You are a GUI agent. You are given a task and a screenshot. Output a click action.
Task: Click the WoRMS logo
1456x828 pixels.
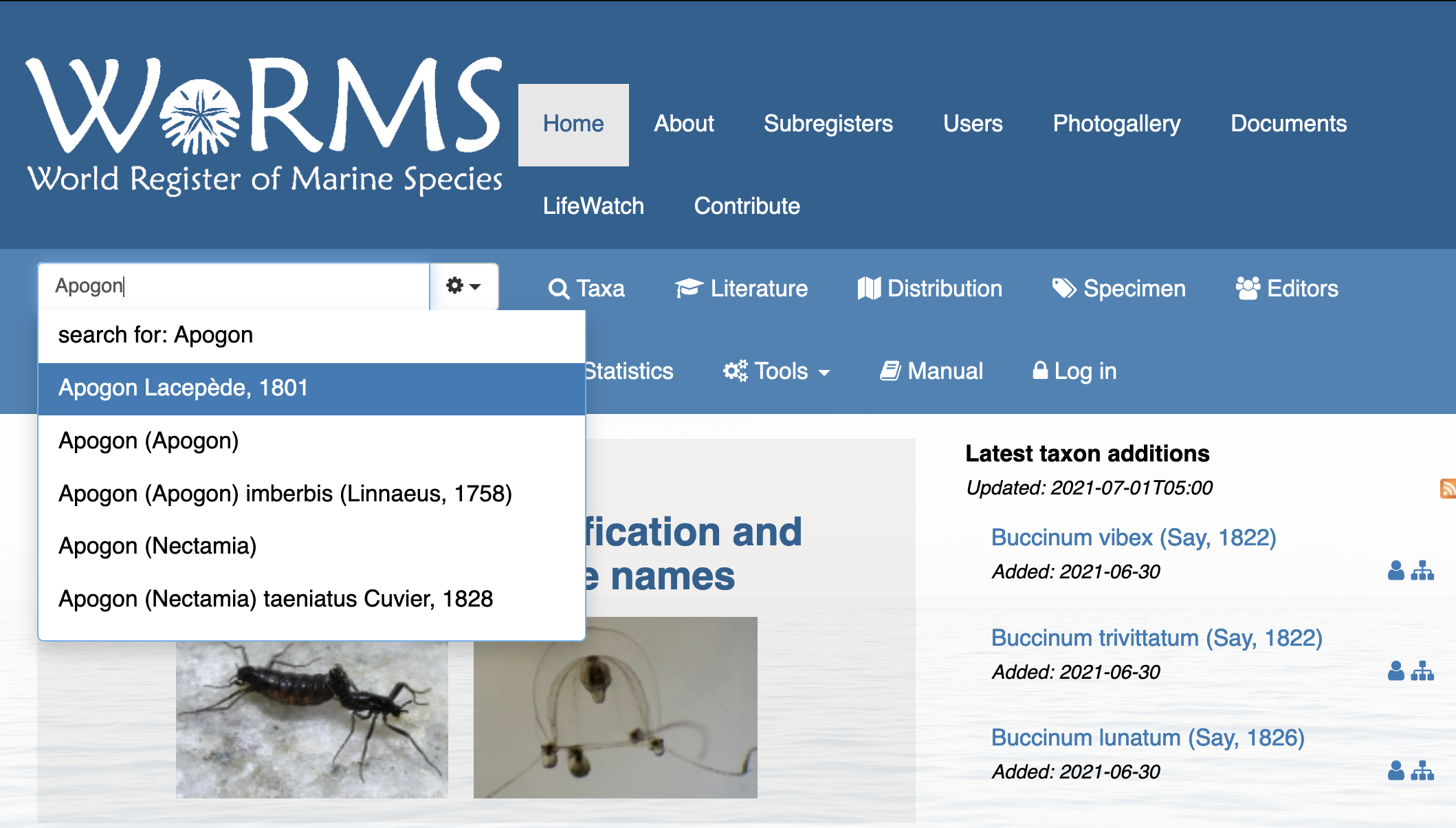click(x=265, y=124)
